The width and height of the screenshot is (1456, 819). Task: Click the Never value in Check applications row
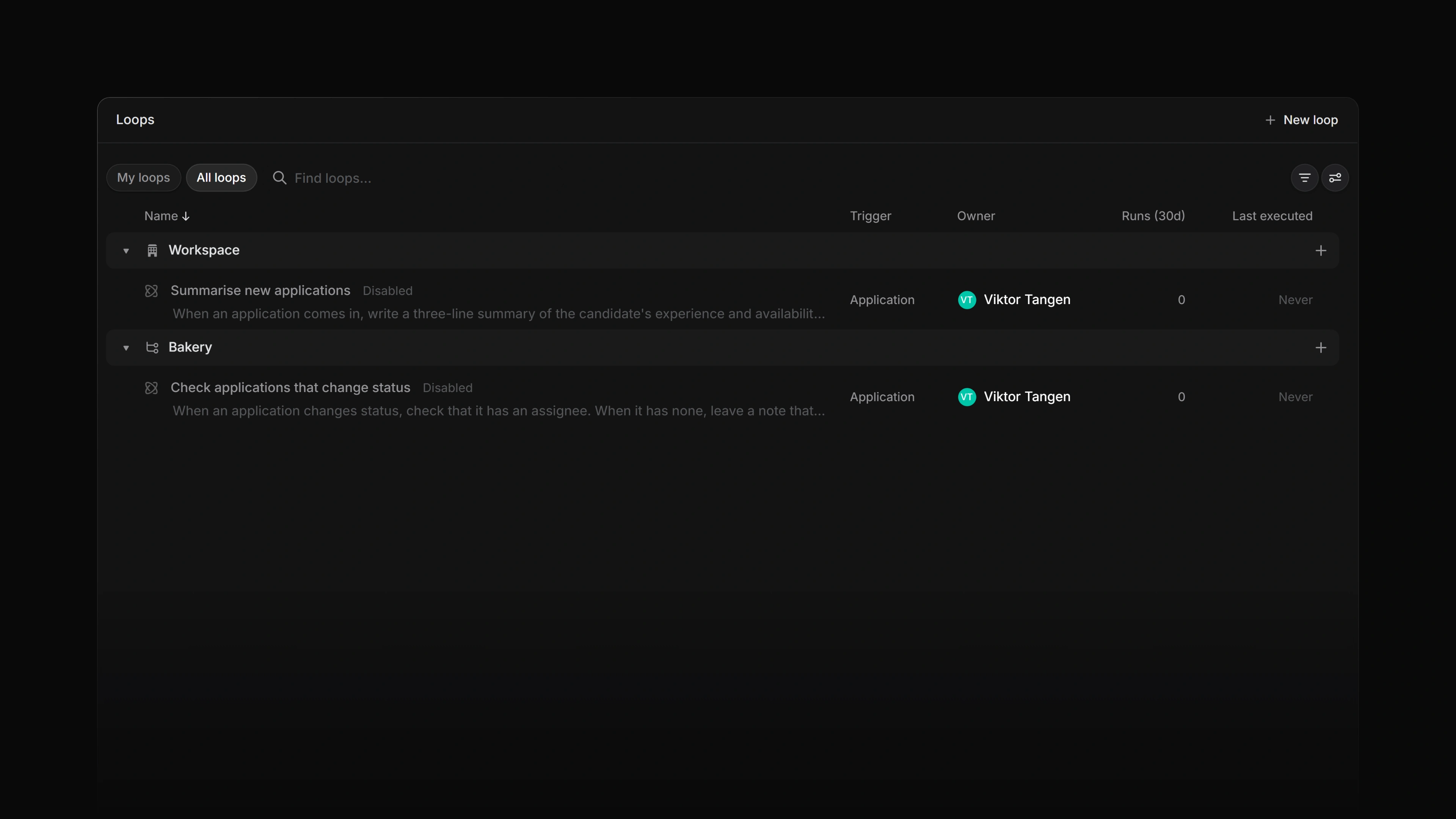click(1296, 397)
